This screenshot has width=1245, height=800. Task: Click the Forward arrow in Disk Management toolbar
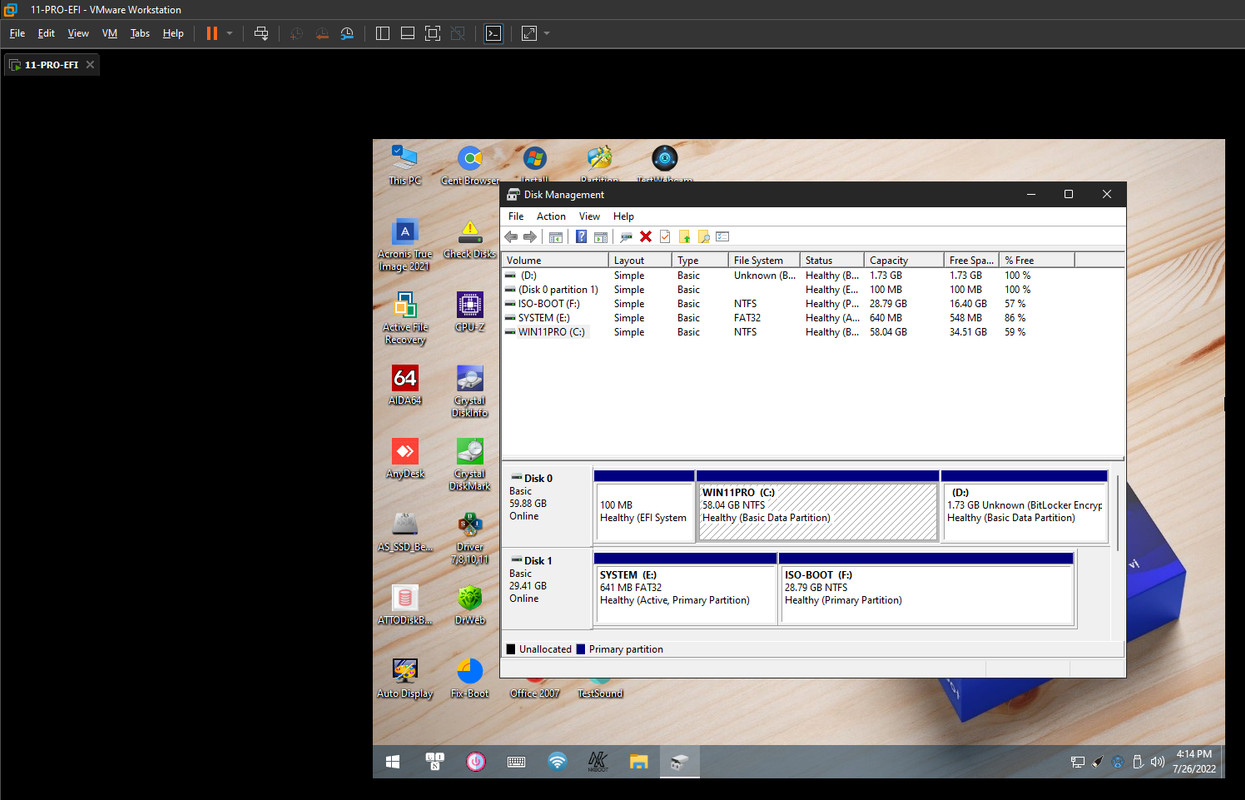(530, 237)
